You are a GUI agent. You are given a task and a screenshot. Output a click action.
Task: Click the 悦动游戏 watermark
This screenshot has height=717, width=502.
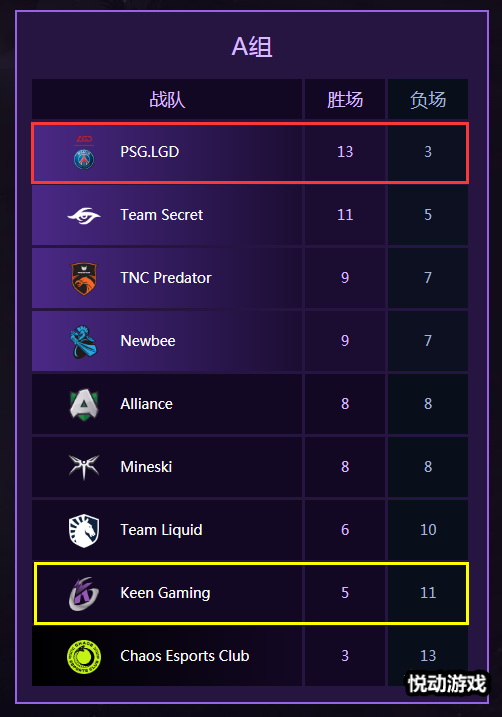447,684
